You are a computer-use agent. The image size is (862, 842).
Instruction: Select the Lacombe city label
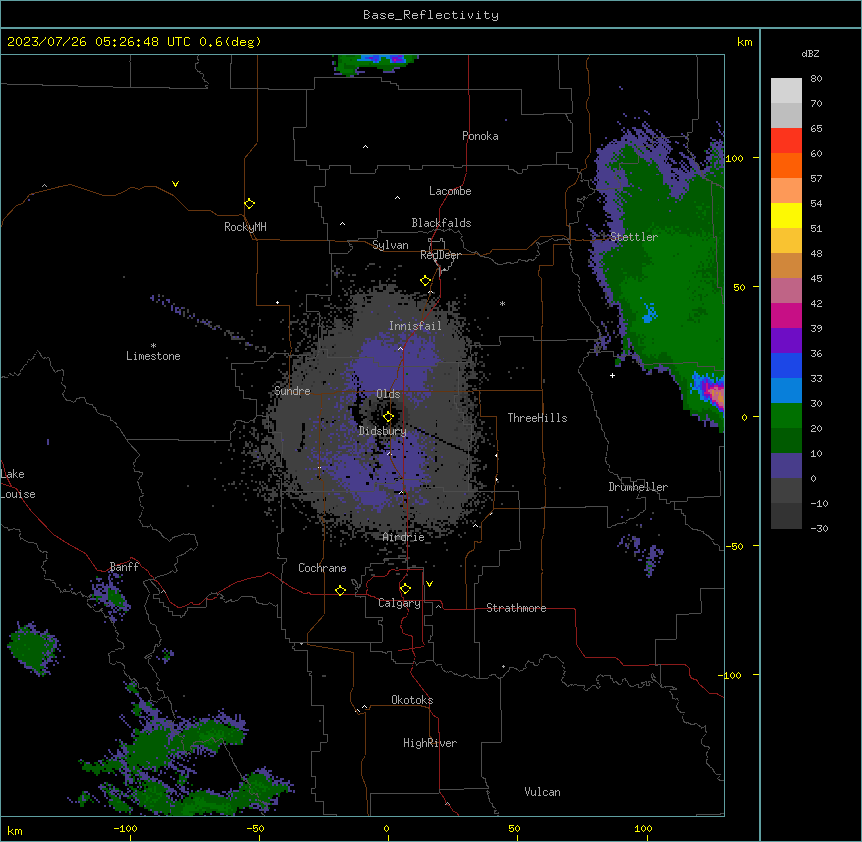[450, 191]
